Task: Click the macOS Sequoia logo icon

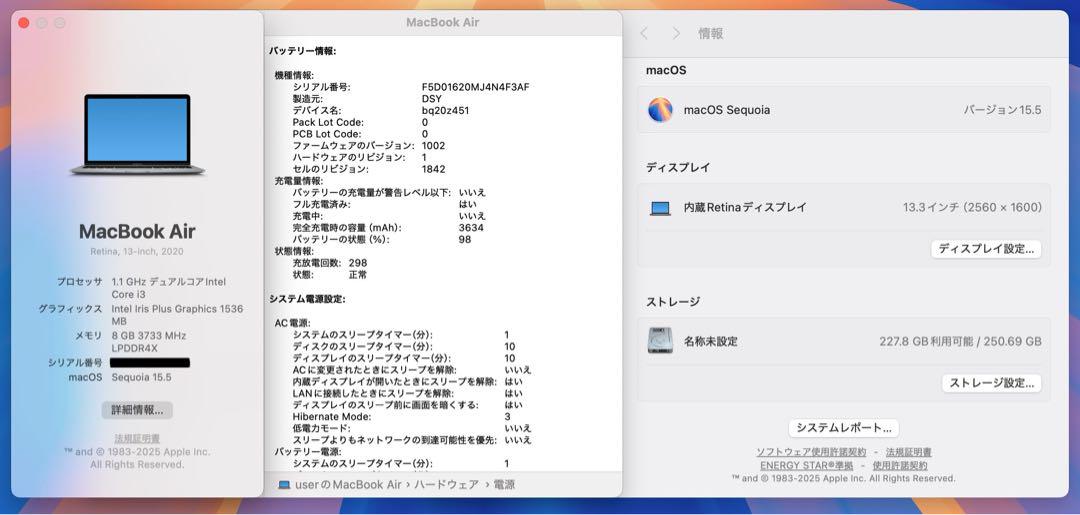Action: [660, 109]
